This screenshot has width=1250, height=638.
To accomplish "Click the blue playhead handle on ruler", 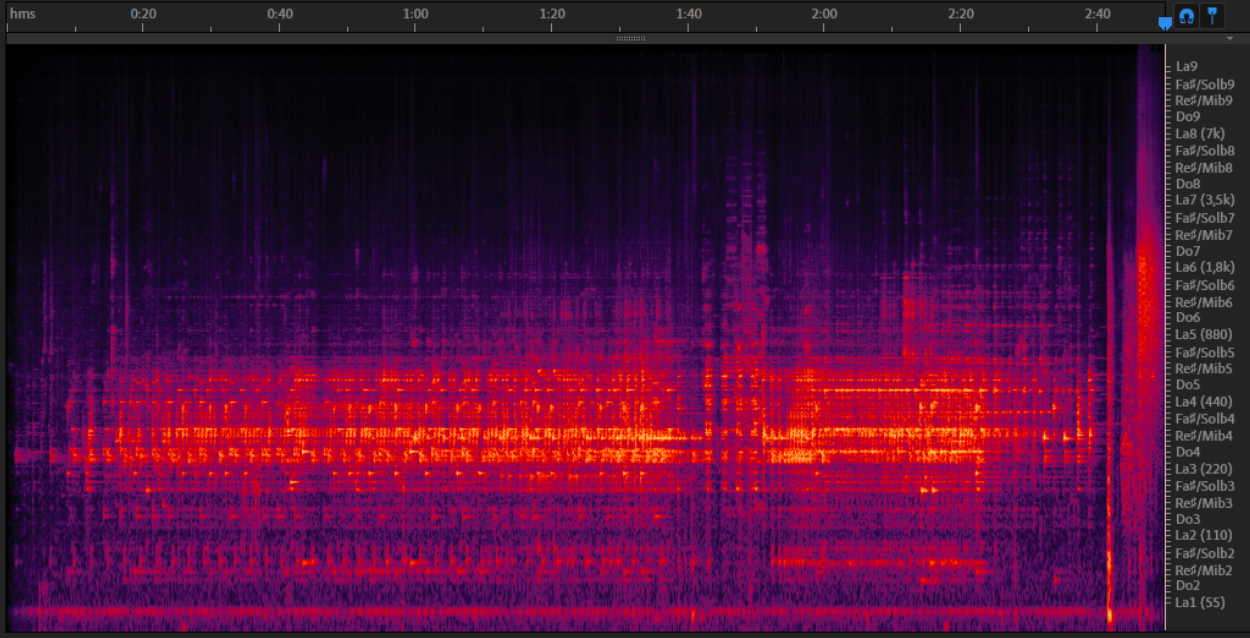I will [1164, 23].
